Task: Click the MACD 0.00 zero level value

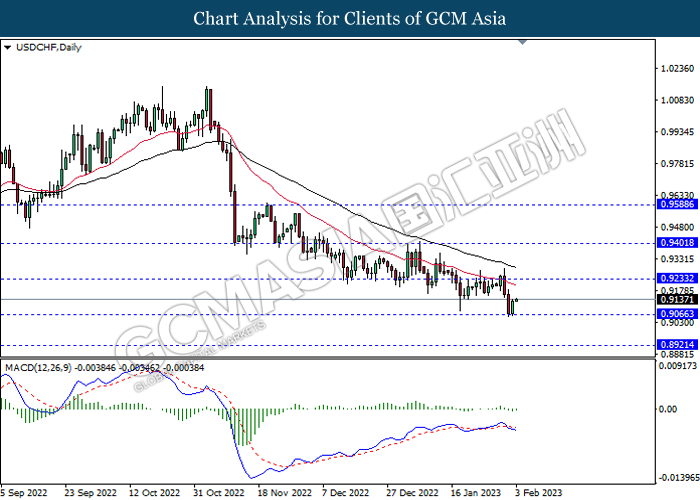Action: (668, 409)
